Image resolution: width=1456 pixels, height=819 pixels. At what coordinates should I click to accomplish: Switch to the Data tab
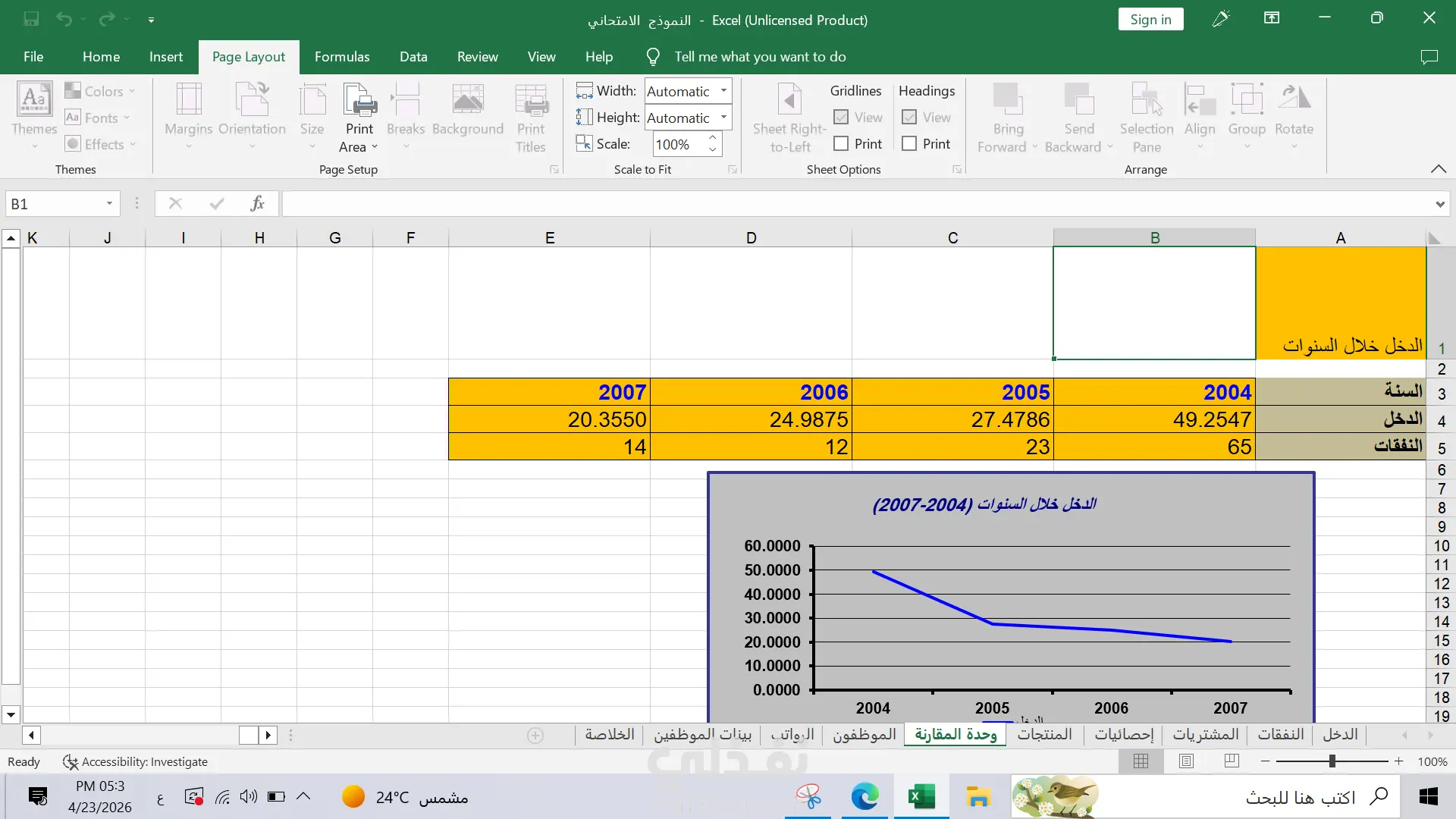[x=413, y=57]
